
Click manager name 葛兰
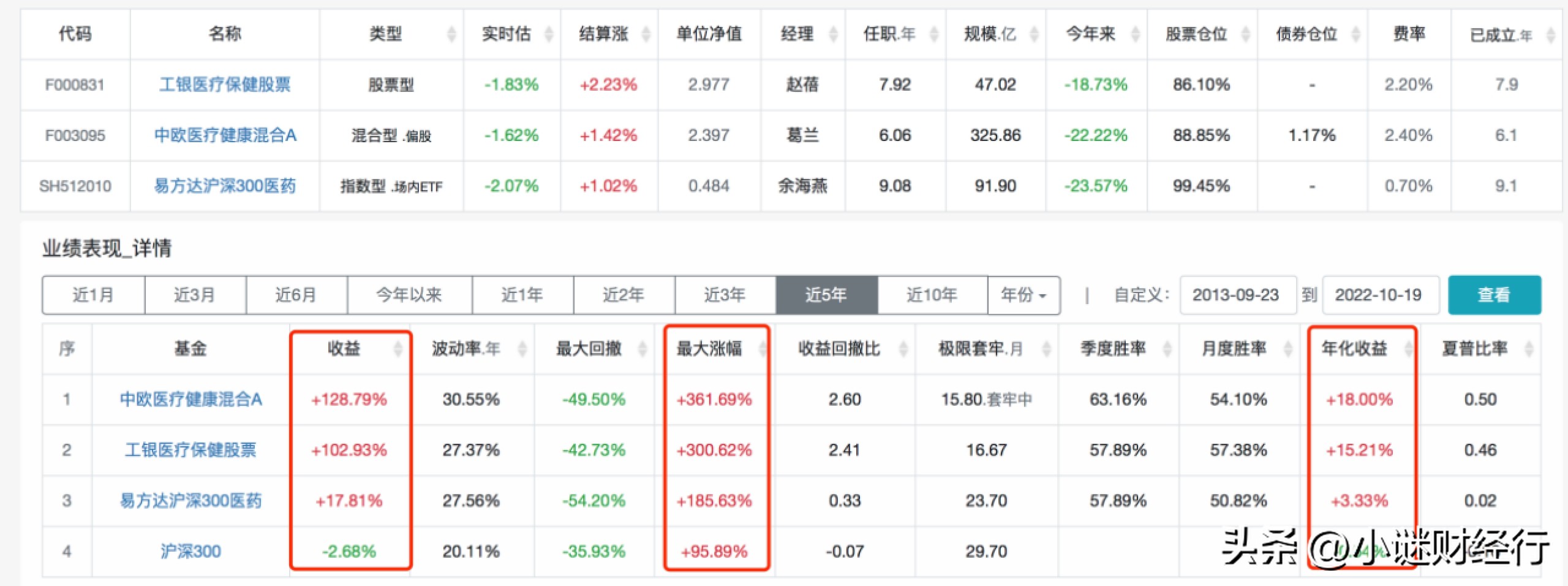pyautogui.click(x=802, y=135)
